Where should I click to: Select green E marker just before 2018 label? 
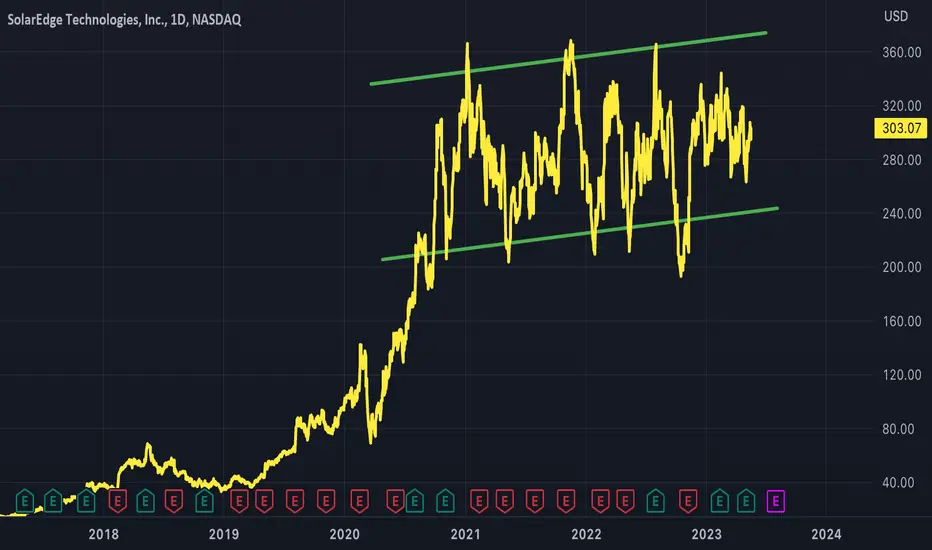point(86,501)
